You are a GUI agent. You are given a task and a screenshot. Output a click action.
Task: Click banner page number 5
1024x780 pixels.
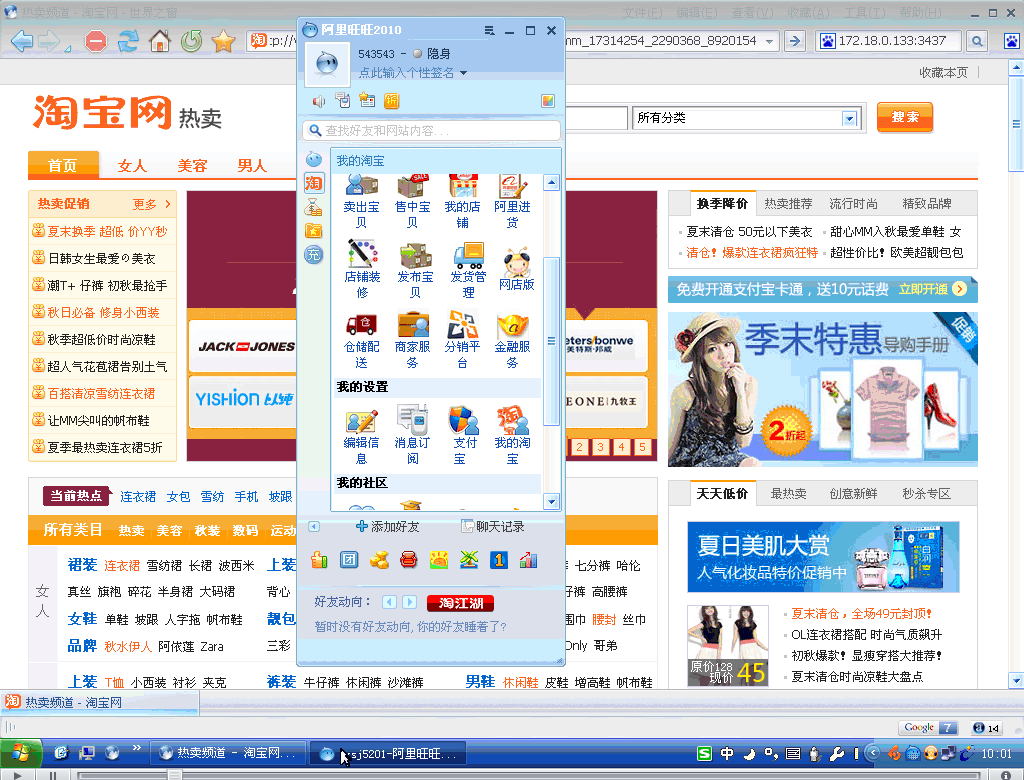click(642, 447)
